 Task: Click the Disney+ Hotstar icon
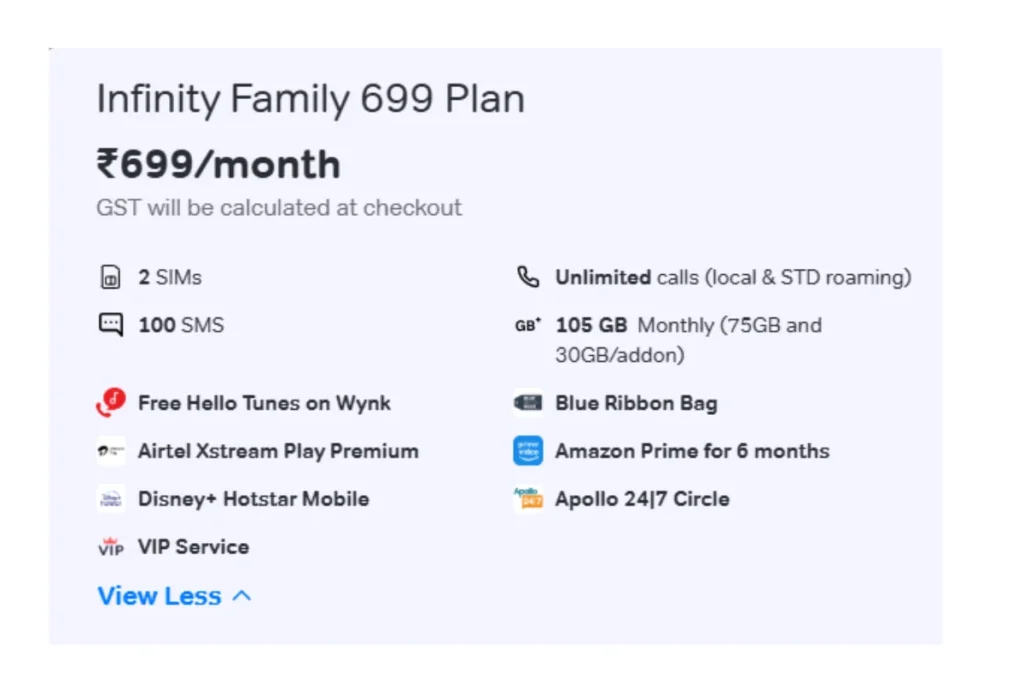[110, 499]
